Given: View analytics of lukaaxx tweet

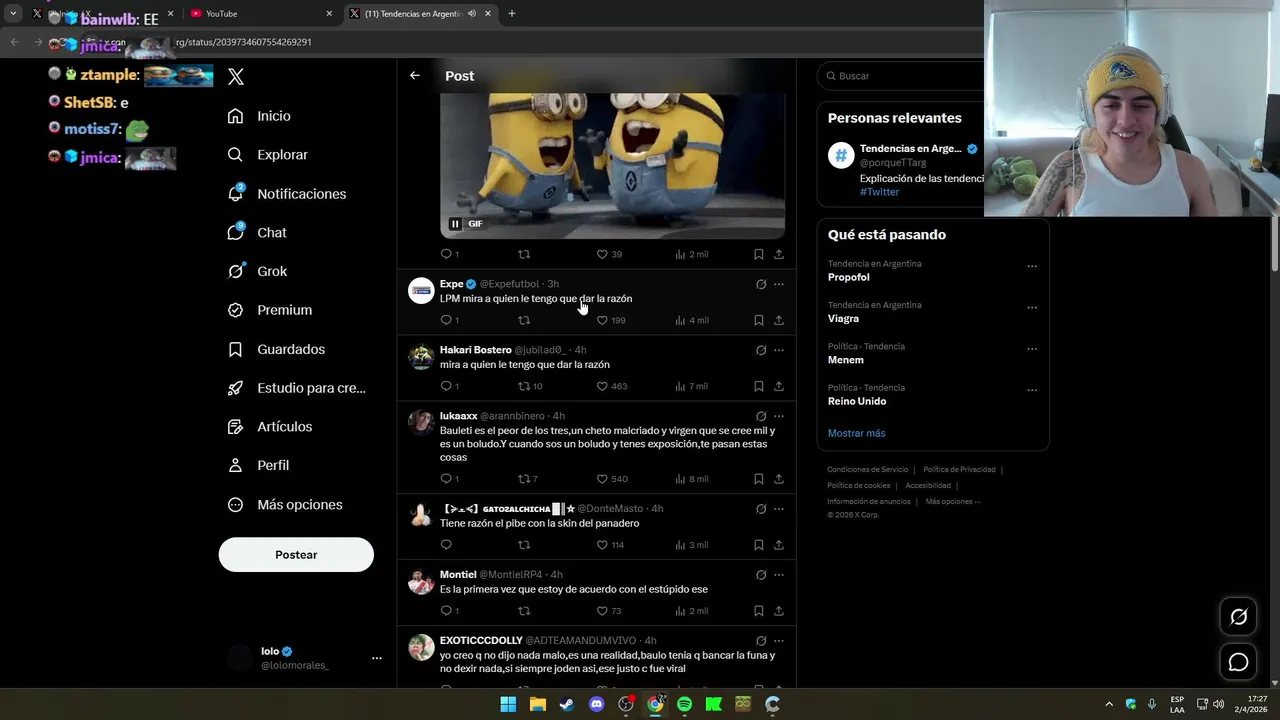Looking at the screenshot, I should [x=691, y=479].
